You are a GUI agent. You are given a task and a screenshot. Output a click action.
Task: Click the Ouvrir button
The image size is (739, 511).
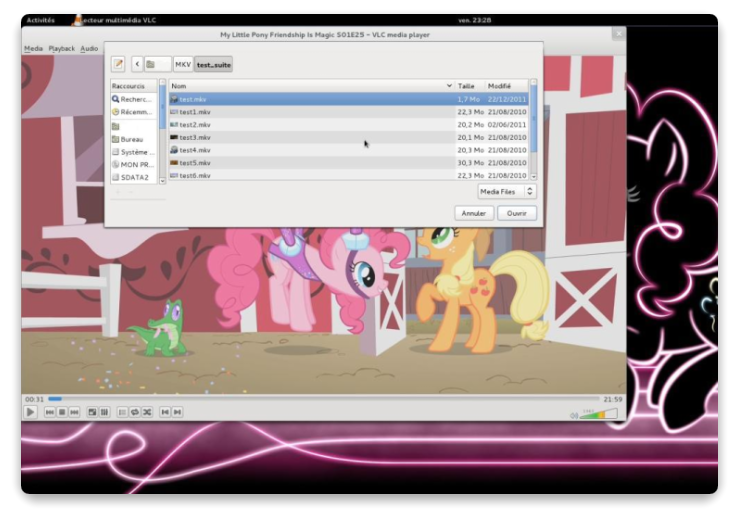517,214
